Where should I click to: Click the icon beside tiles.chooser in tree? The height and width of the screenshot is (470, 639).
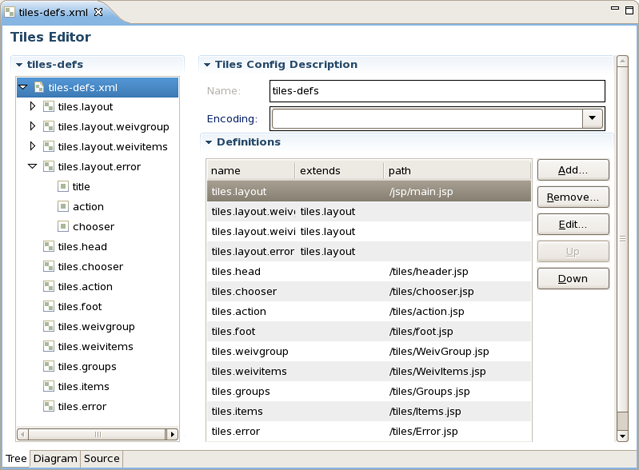[48, 267]
